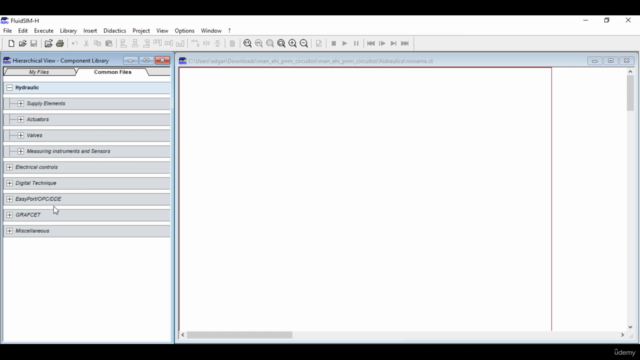Run simulation in single step mode
This screenshot has width=640, height=360.
(382, 43)
